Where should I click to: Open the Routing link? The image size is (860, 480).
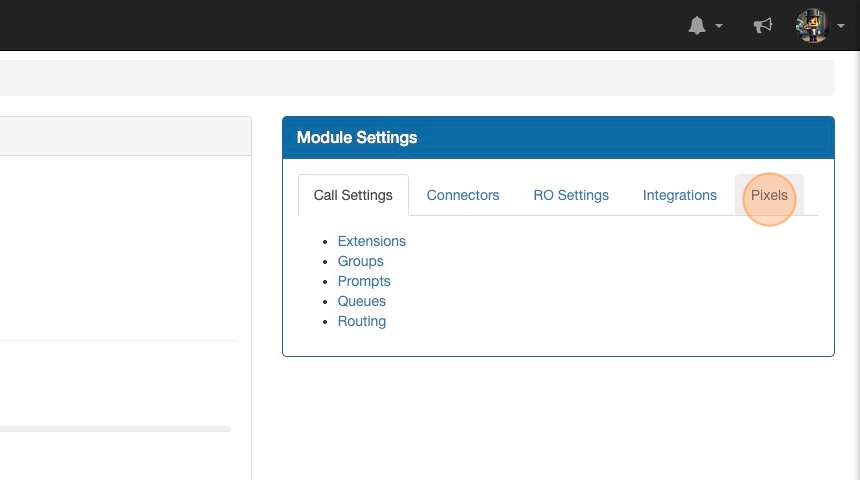tap(362, 321)
